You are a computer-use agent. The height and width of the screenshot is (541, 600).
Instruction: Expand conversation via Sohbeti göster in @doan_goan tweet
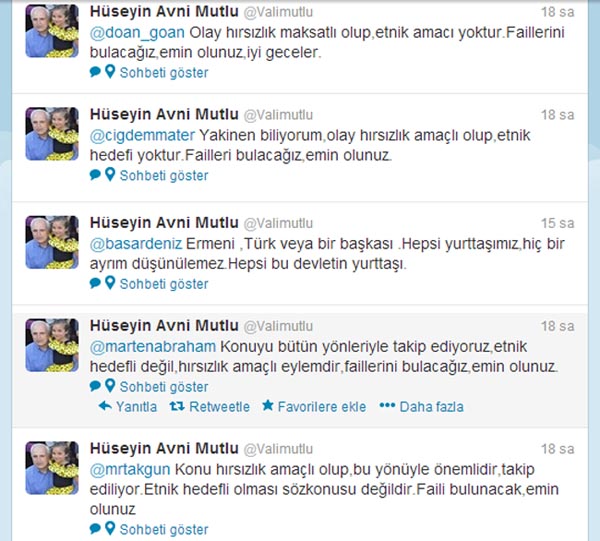(x=164, y=72)
